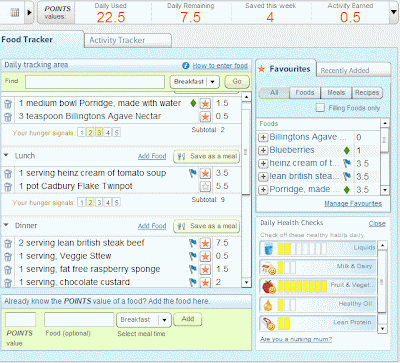400x363 pixels.
Task: Click Add Food in the Lunch section
Action: [x=152, y=156]
